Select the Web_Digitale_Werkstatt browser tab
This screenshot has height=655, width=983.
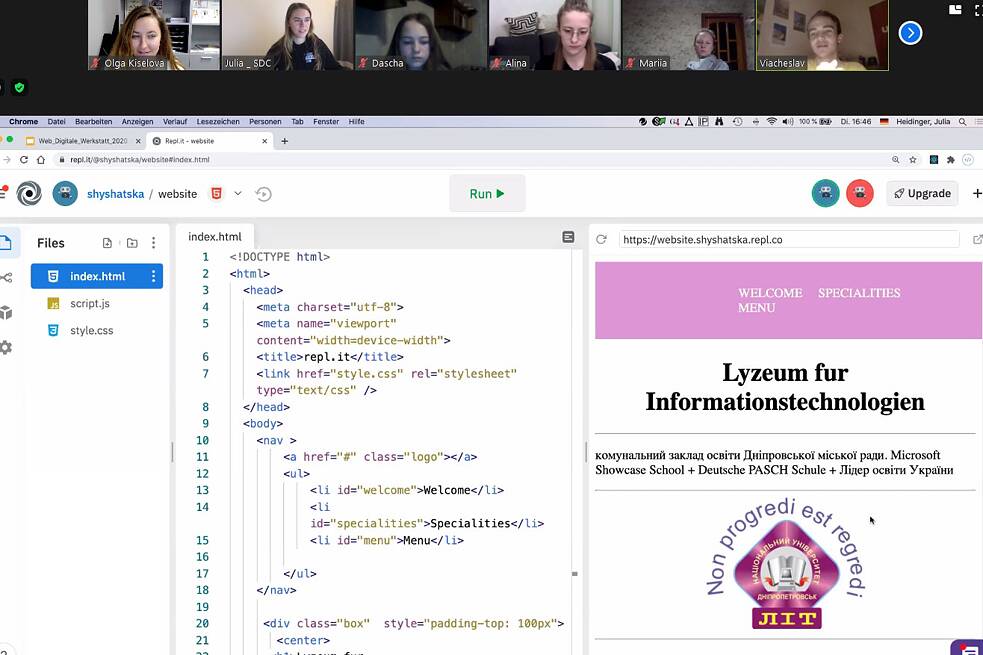tap(83, 141)
